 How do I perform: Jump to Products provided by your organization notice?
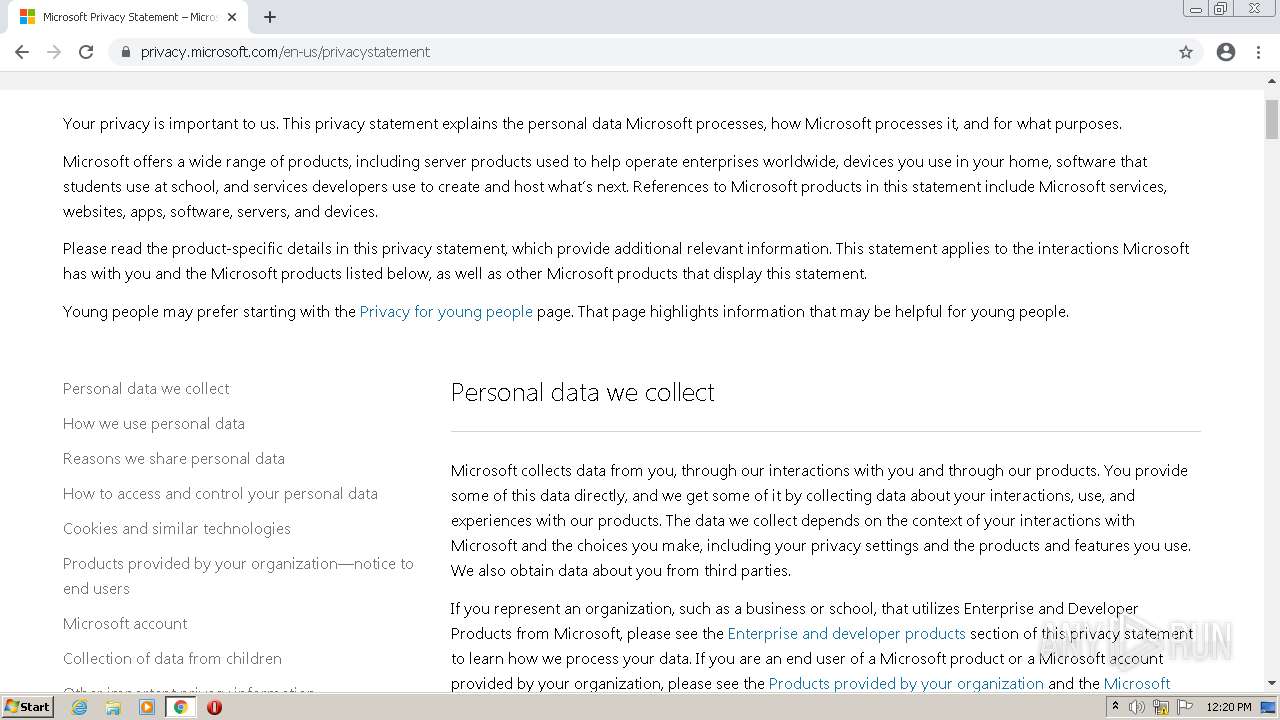pyautogui.click(x=238, y=576)
